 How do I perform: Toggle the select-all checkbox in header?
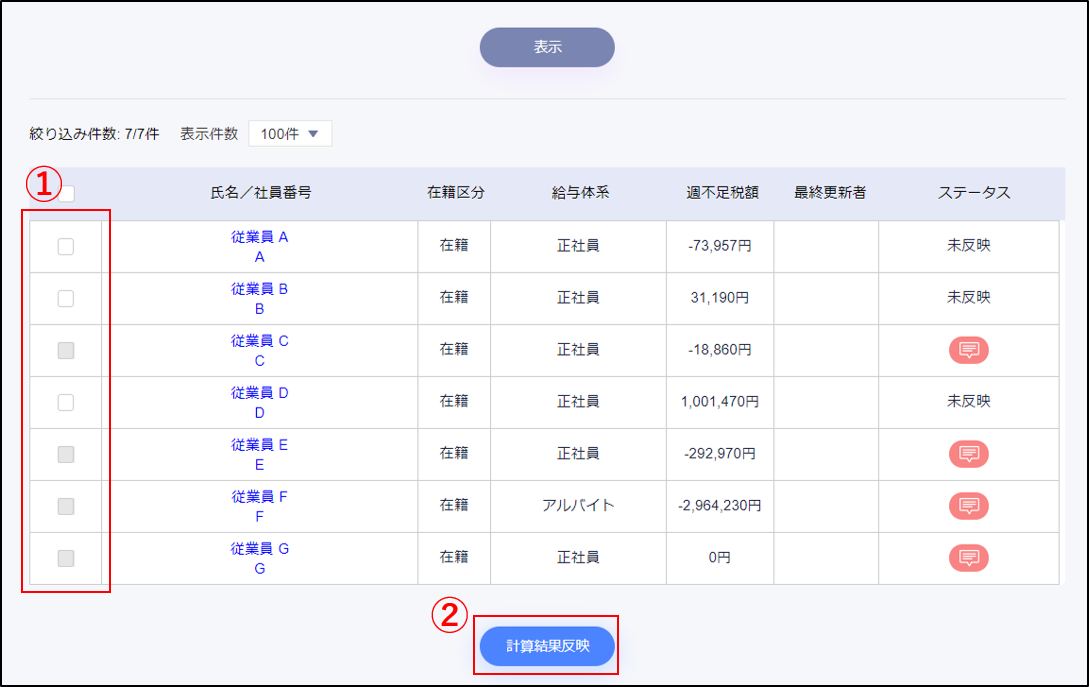click(x=67, y=194)
